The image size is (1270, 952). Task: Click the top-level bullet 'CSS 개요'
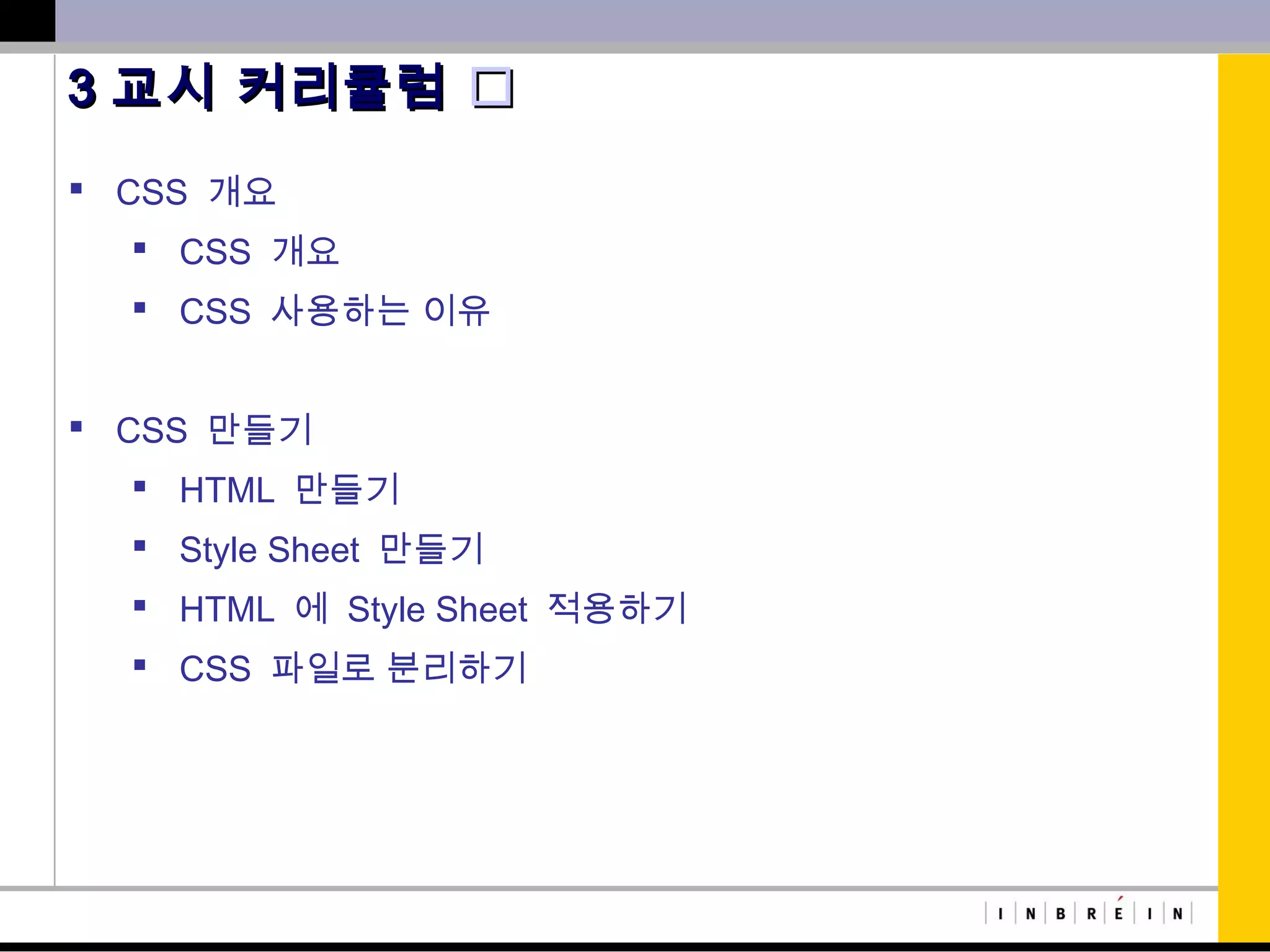pyautogui.click(x=195, y=191)
